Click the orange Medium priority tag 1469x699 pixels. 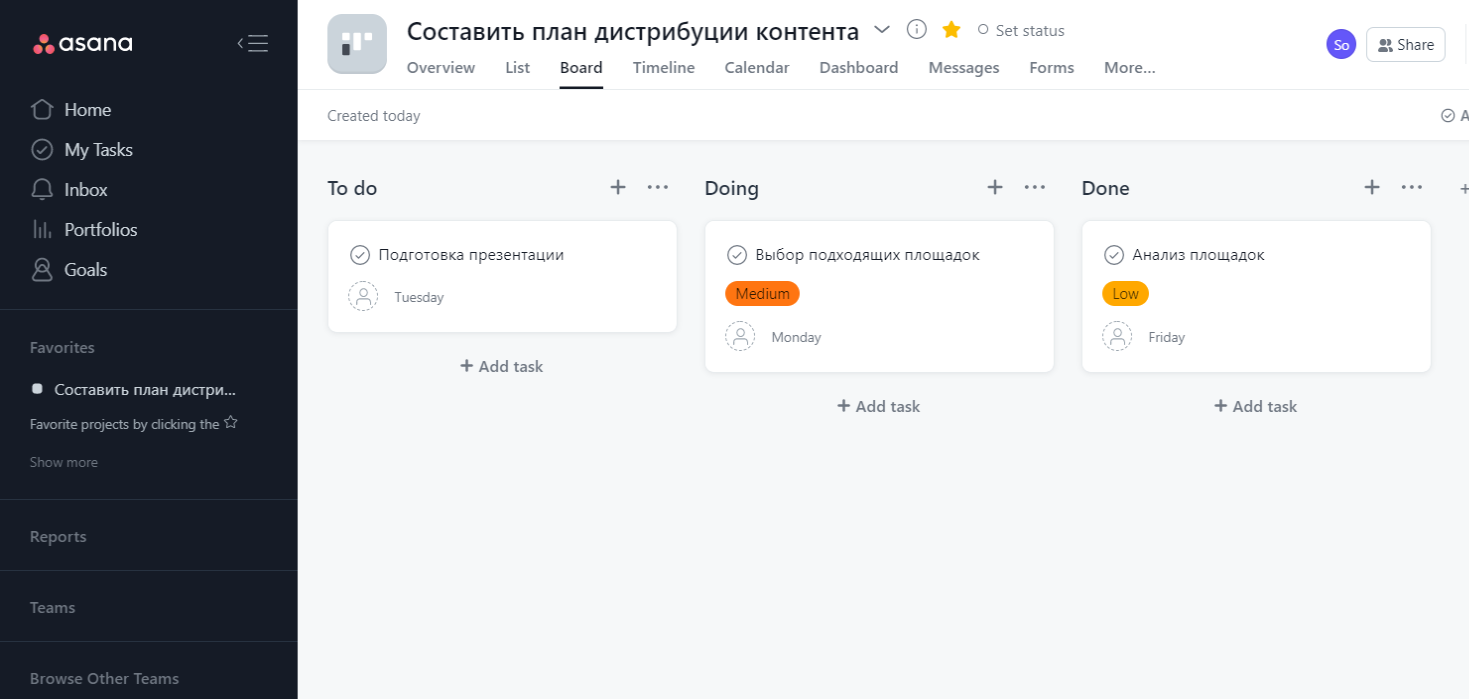[762, 294]
